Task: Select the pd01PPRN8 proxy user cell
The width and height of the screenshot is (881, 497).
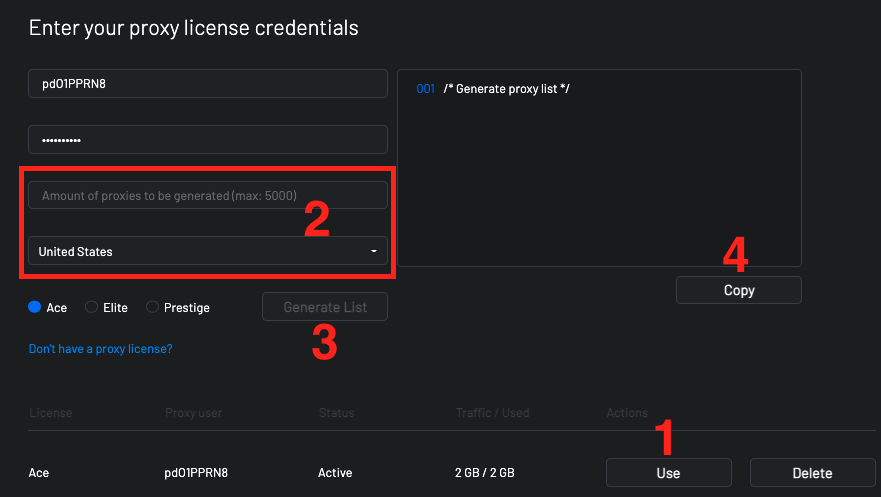Action: click(x=196, y=473)
